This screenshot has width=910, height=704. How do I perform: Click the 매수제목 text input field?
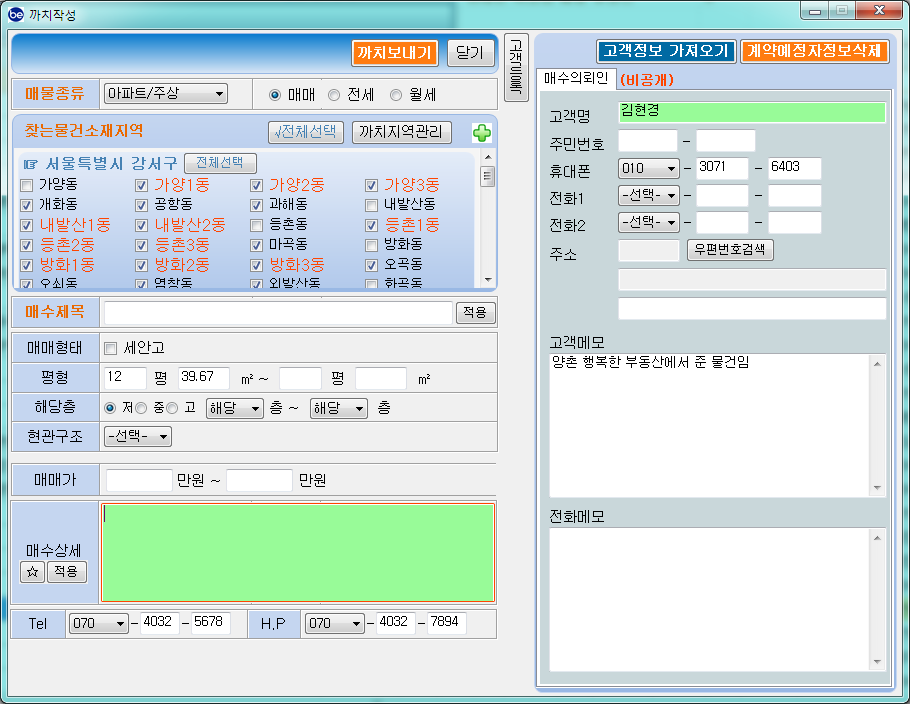(278, 313)
